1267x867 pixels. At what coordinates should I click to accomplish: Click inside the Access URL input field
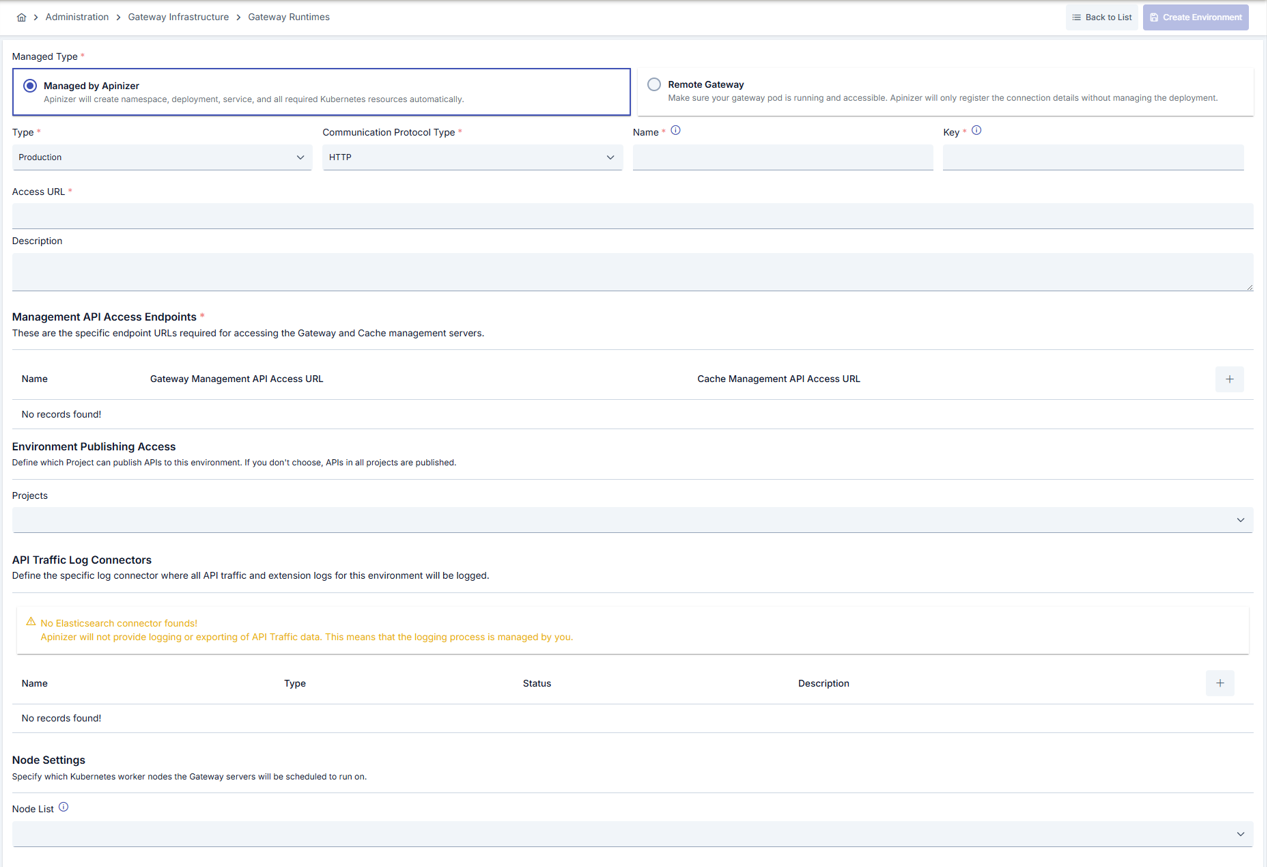(x=632, y=216)
